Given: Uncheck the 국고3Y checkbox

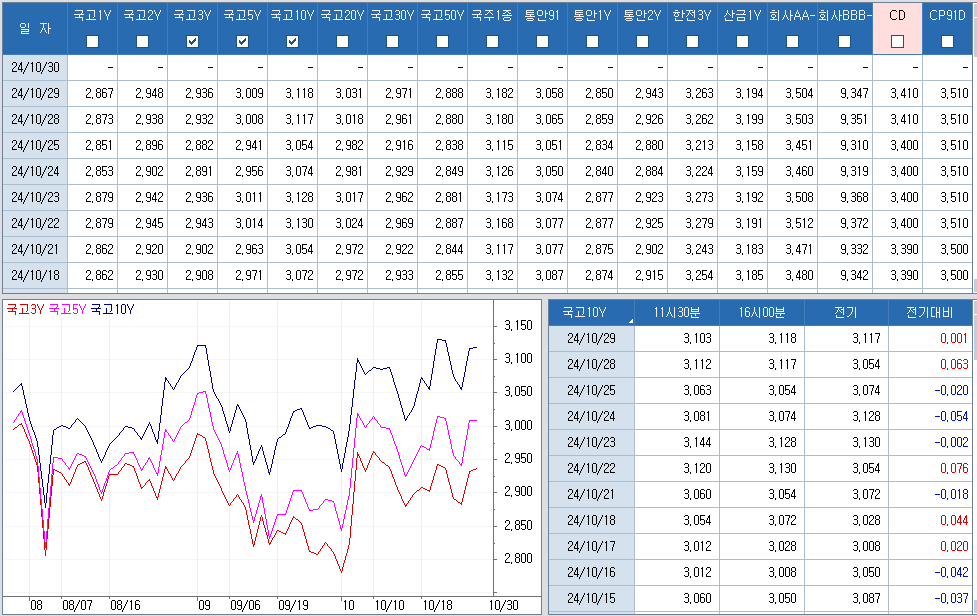Looking at the screenshot, I should (x=192, y=41).
